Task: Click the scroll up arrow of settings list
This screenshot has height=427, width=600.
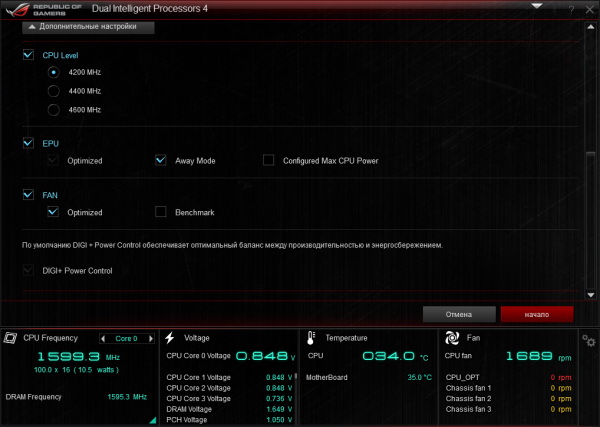Action: [590, 27]
